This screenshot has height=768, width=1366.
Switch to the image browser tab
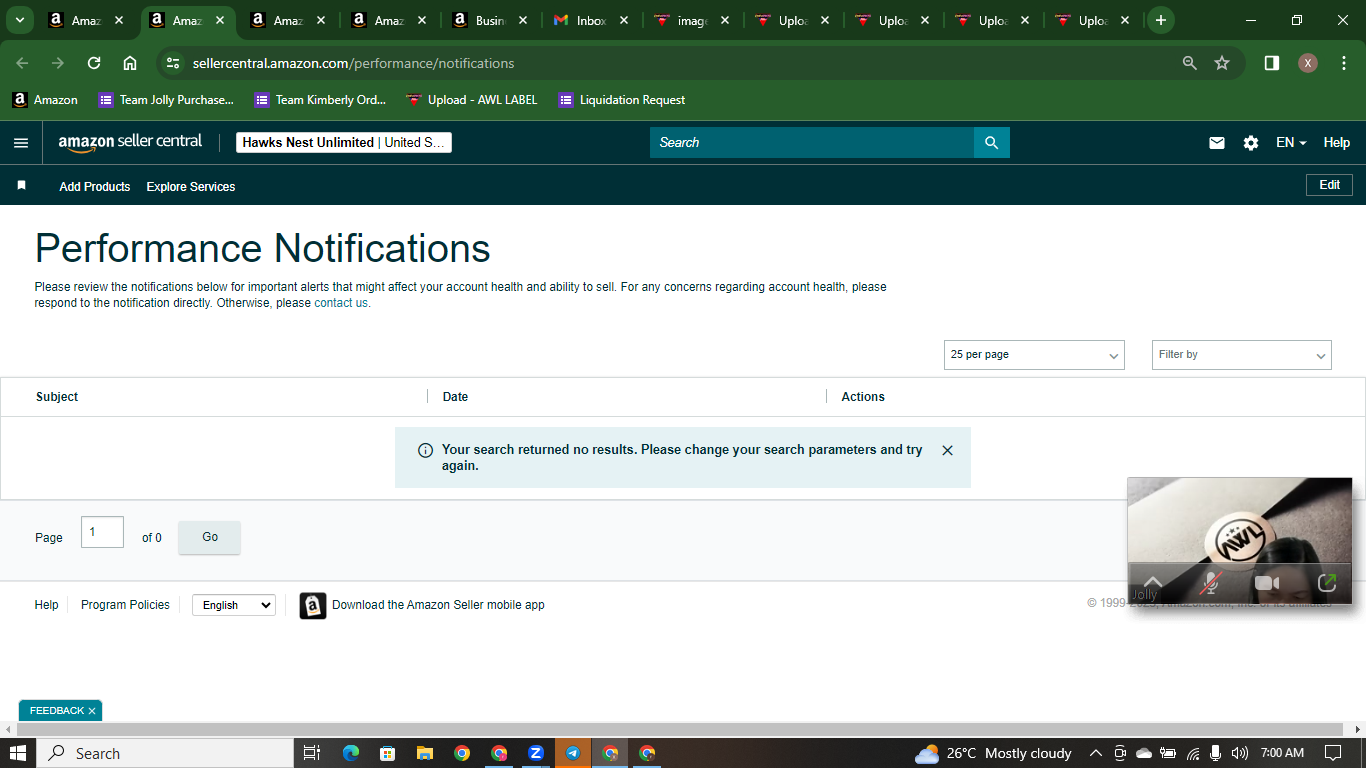click(691, 20)
